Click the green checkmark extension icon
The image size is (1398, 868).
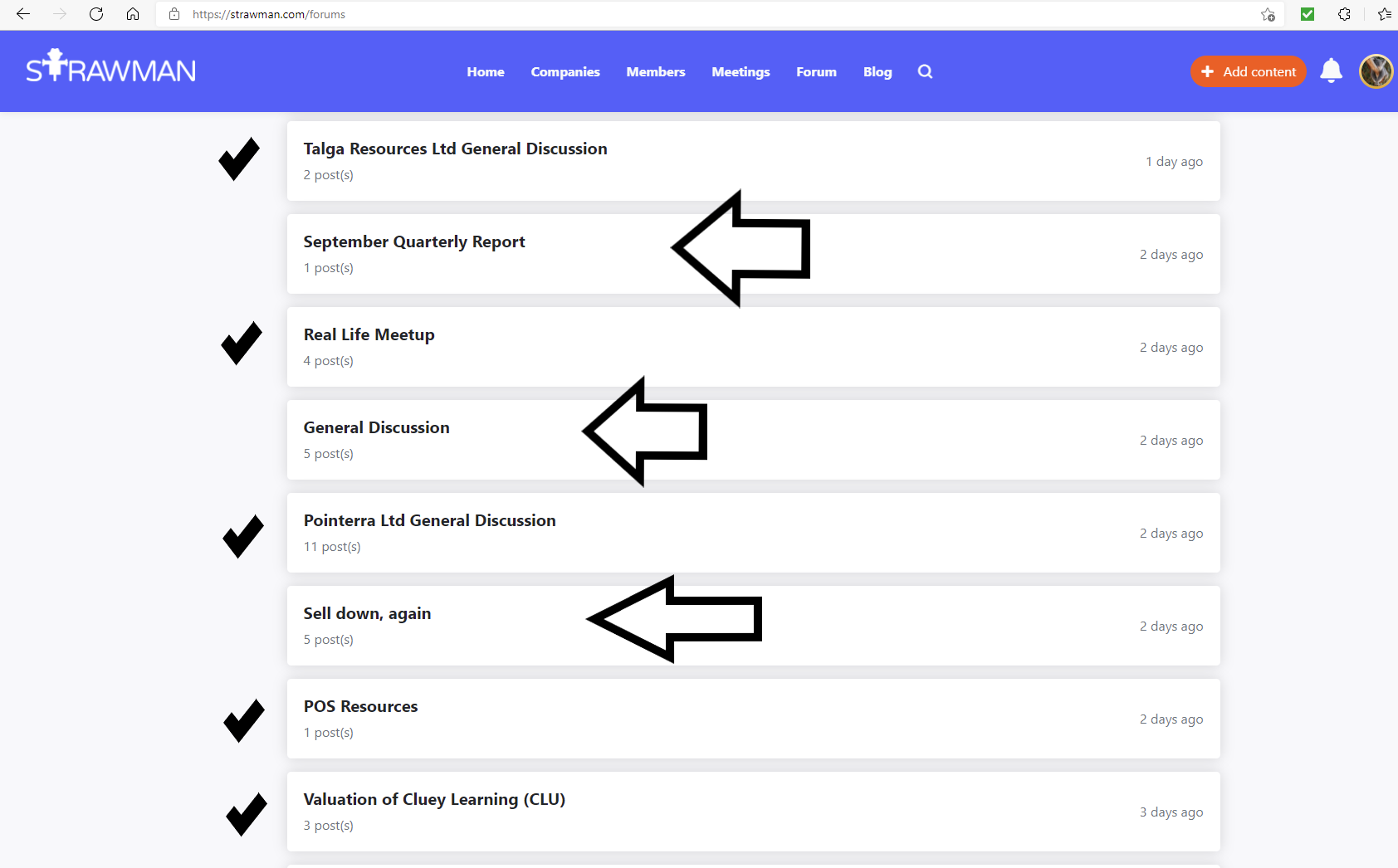(x=1308, y=14)
